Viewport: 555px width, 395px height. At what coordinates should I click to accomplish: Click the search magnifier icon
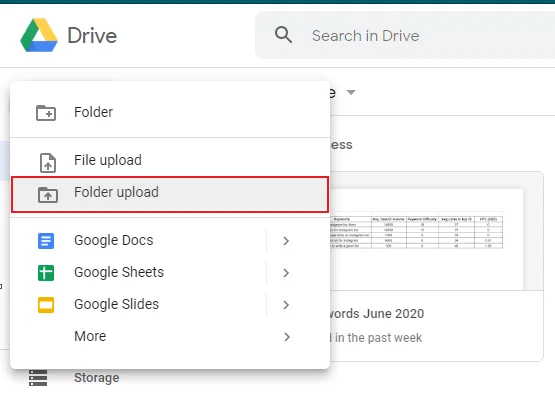[x=283, y=35]
